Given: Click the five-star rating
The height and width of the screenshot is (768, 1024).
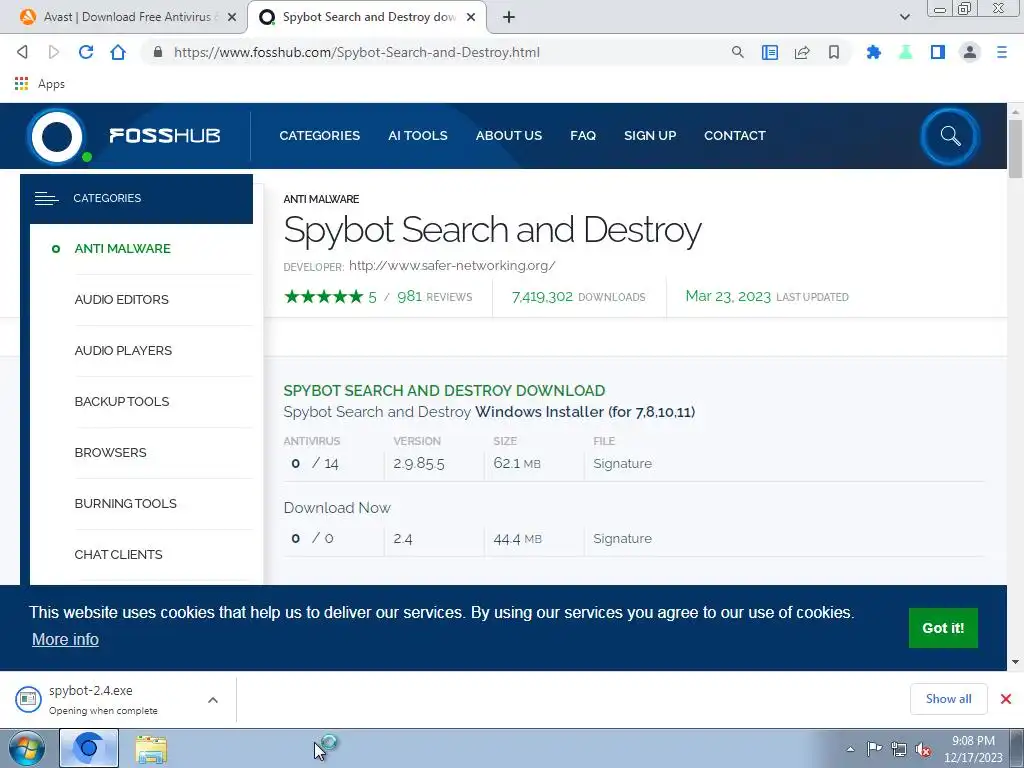Looking at the screenshot, I should 323,297.
